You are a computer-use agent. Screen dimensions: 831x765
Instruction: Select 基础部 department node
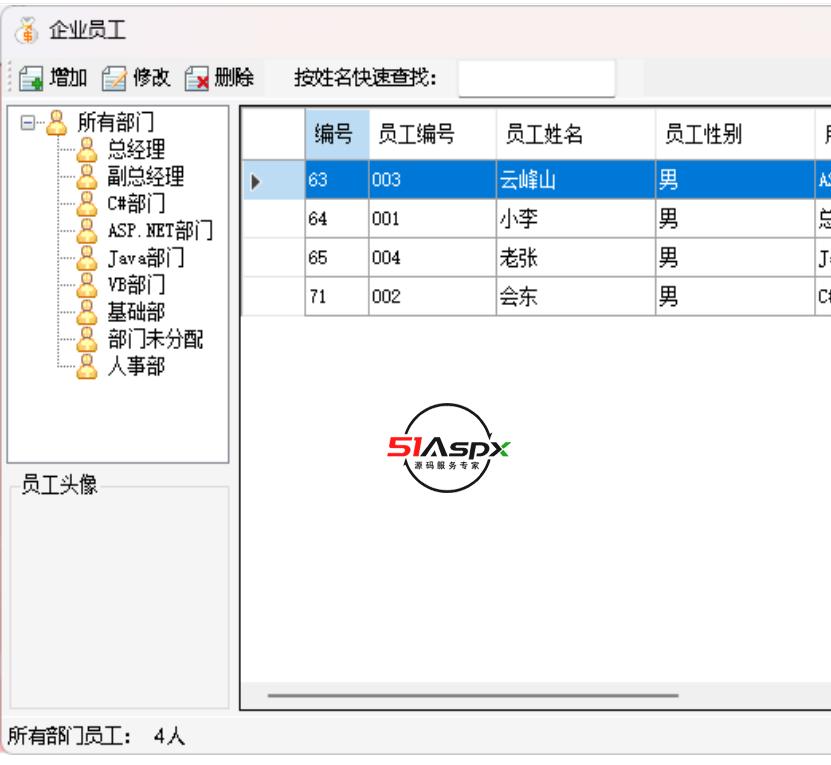click(x=136, y=312)
